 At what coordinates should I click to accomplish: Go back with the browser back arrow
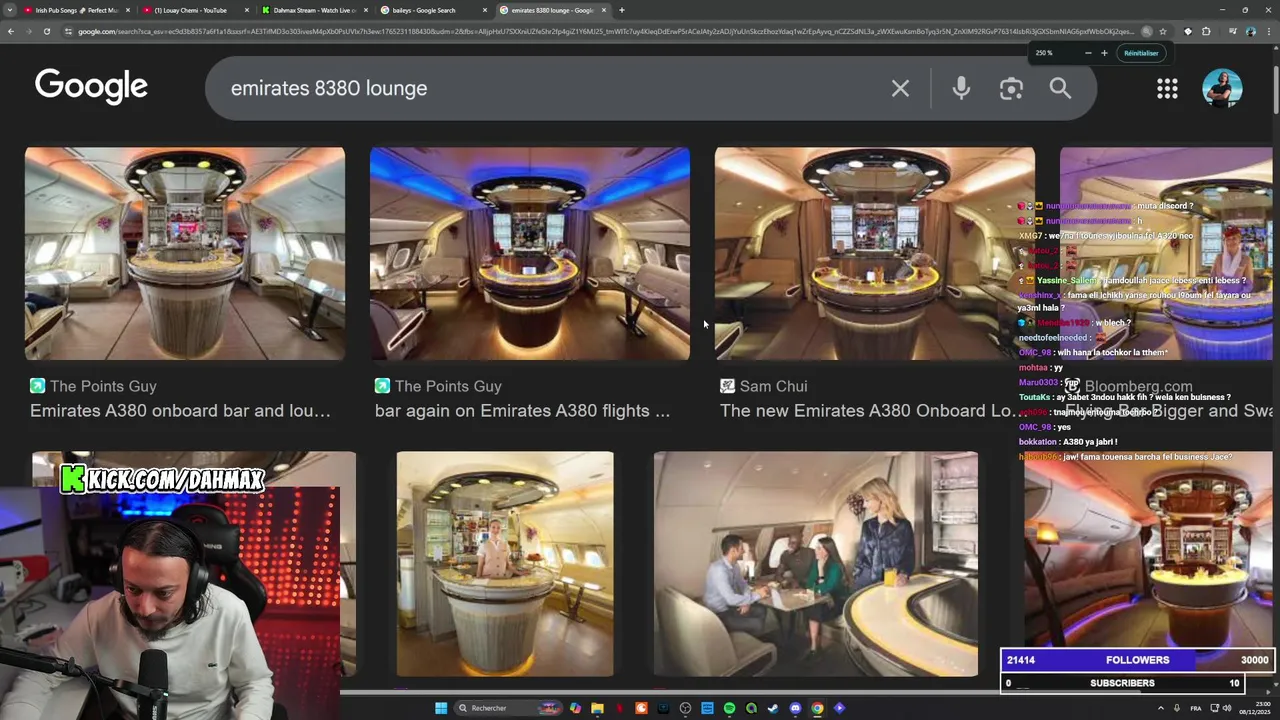tap(10, 31)
